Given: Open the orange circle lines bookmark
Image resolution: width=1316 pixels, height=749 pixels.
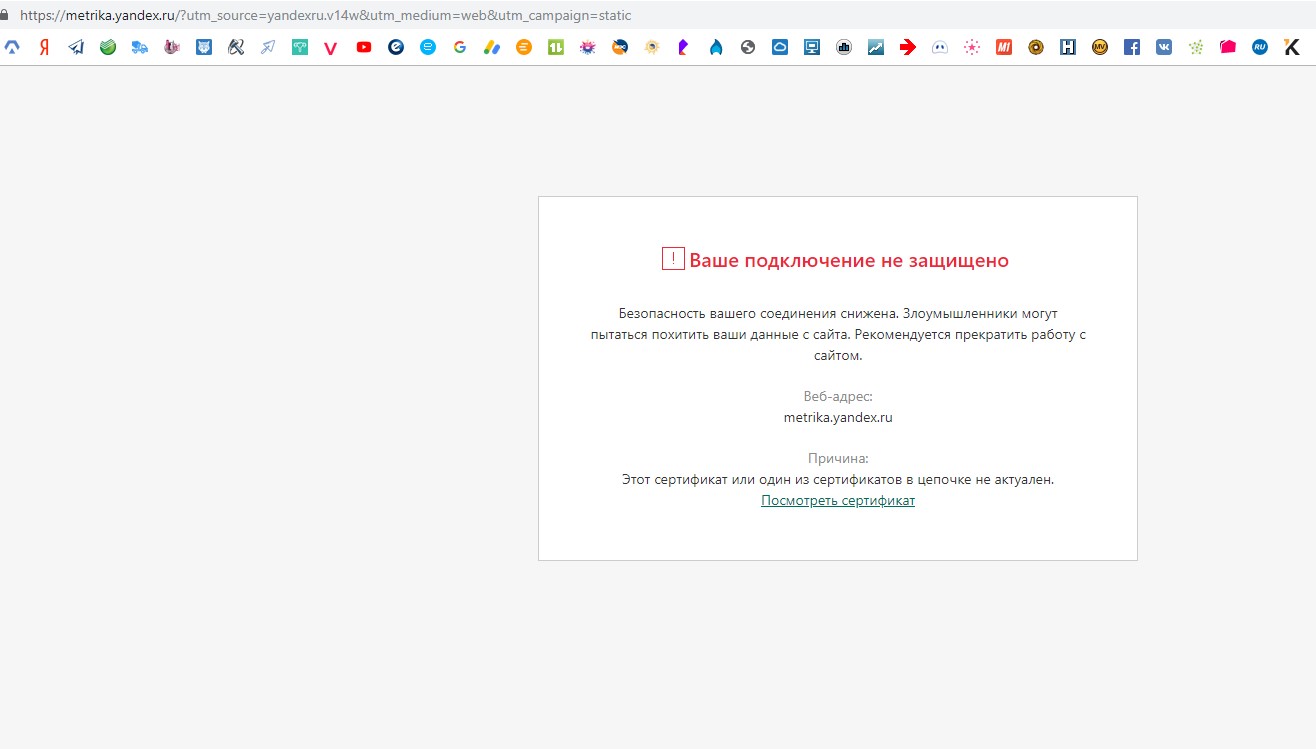Looking at the screenshot, I should (524, 47).
